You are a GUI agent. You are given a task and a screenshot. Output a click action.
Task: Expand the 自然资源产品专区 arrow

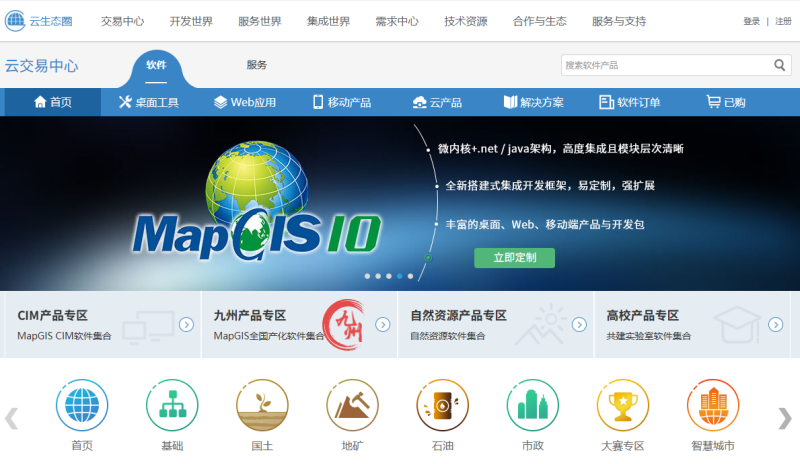pyautogui.click(x=579, y=324)
